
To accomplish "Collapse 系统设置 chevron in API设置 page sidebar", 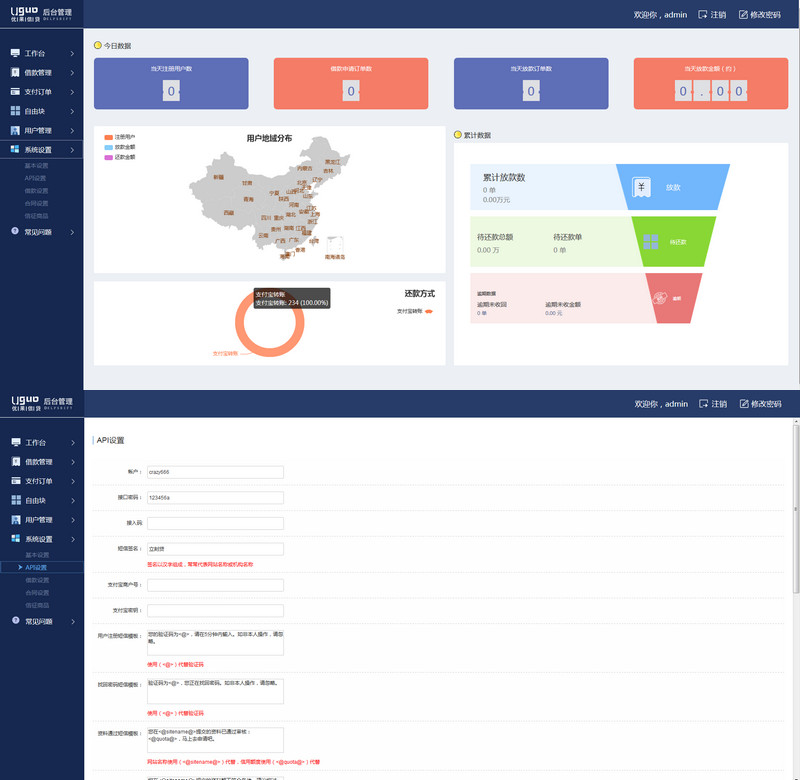I will [73, 539].
